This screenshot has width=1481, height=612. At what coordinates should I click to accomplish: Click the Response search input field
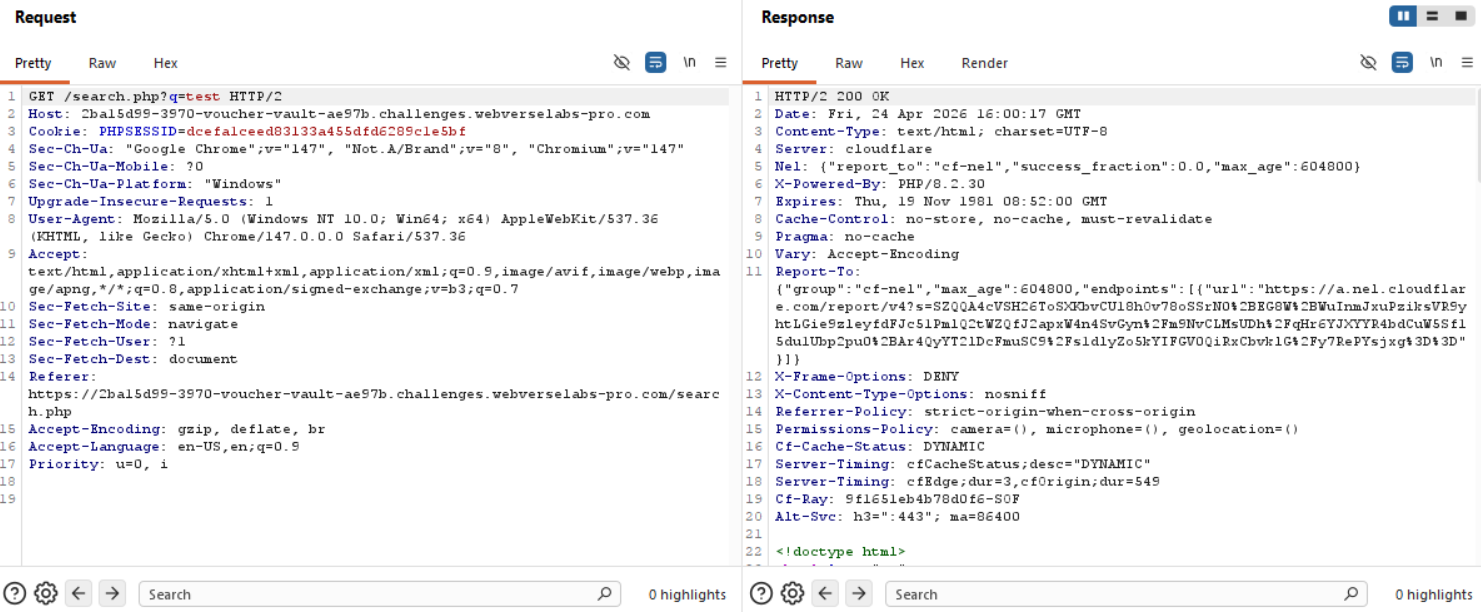pos(1115,594)
